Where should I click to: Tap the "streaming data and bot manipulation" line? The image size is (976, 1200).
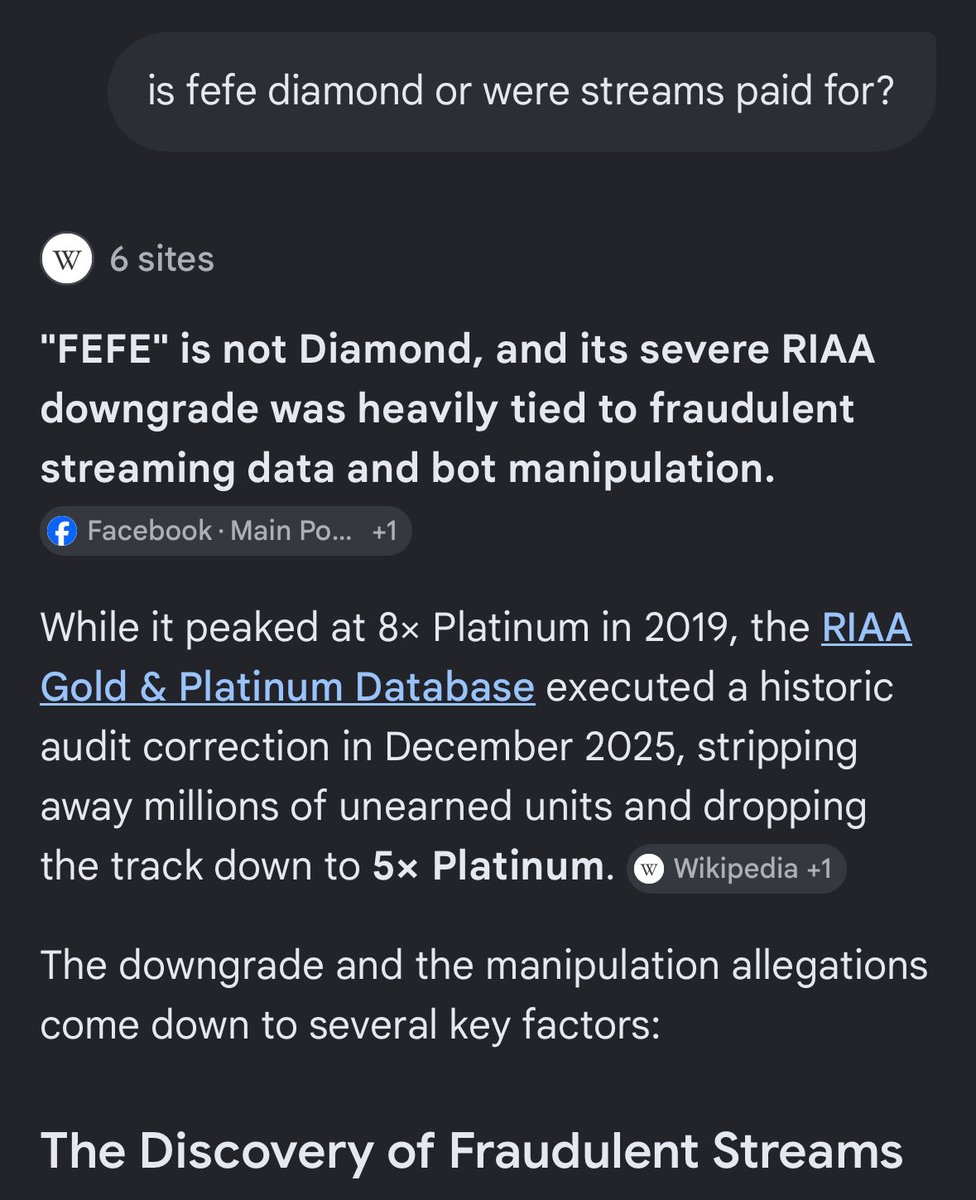(408, 470)
